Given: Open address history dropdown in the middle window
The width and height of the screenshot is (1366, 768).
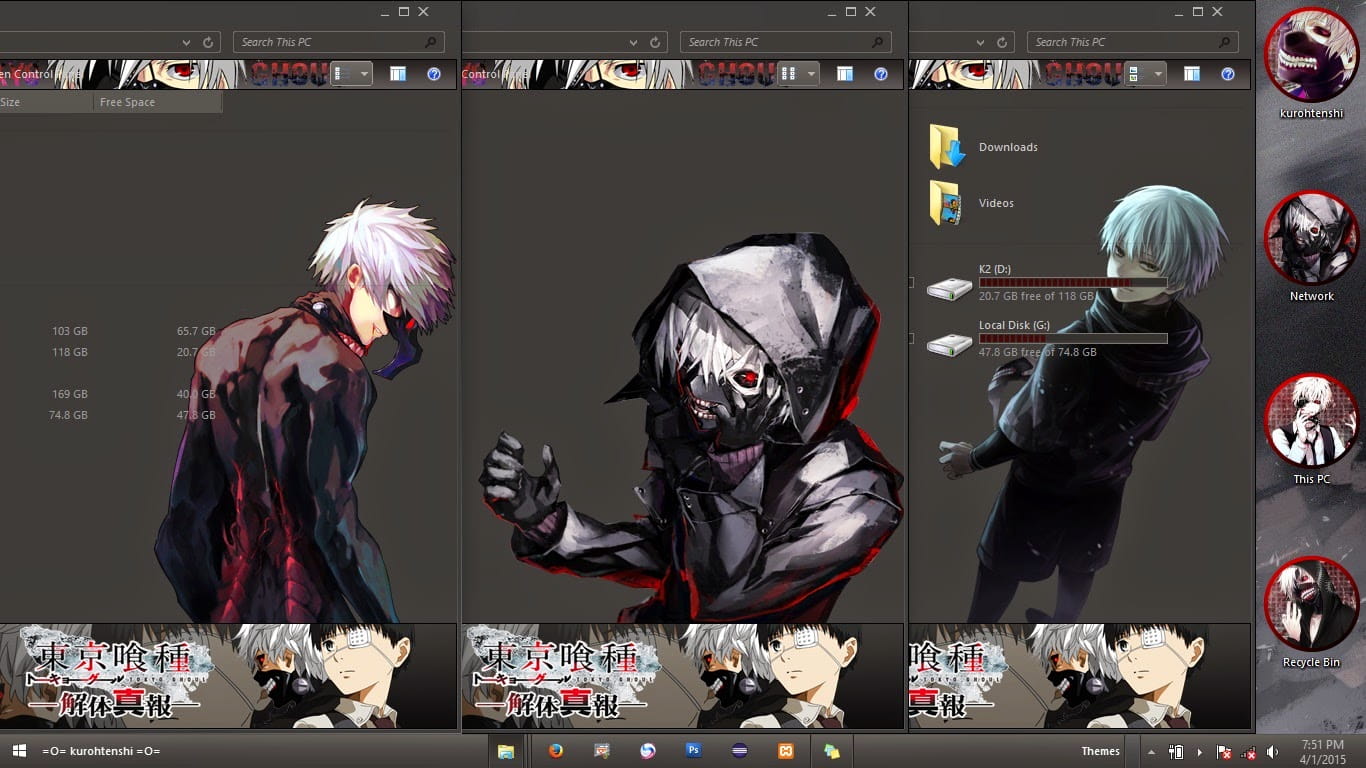Looking at the screenshot, I should [633, 42].
